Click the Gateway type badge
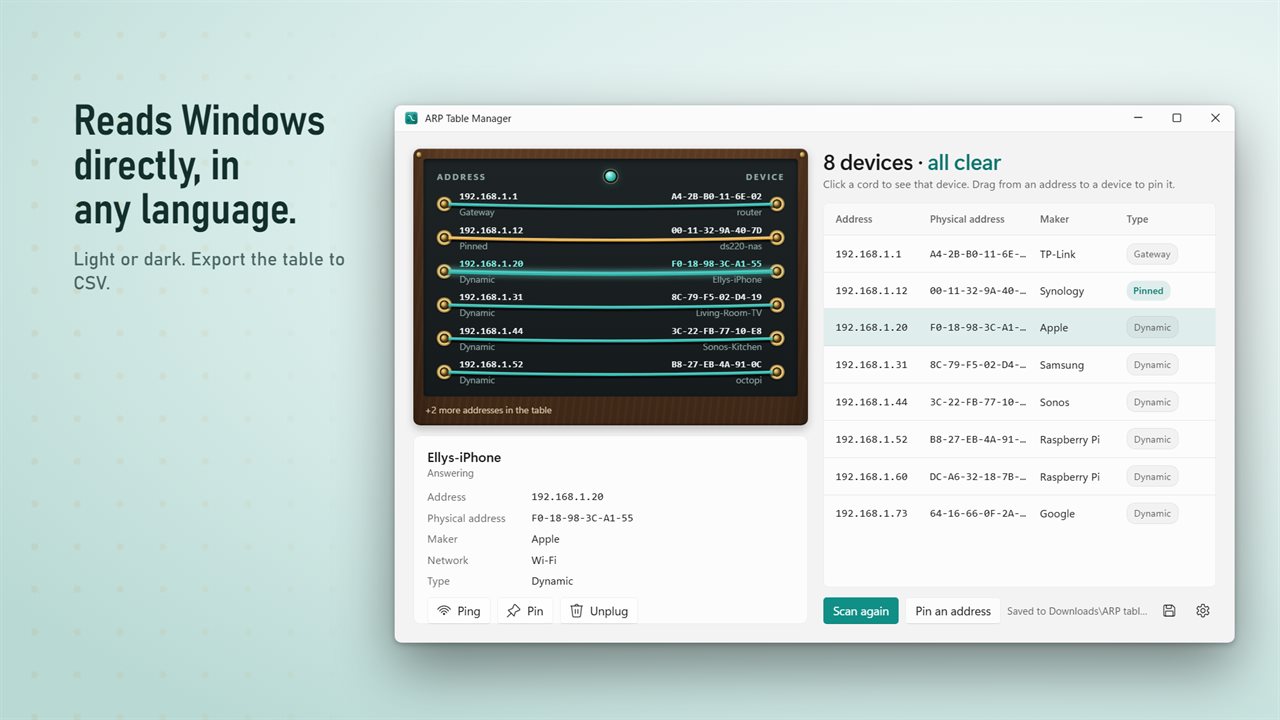Image resolution: width=1280 pixels, height=720 pixels. (x=1152, y=254)
